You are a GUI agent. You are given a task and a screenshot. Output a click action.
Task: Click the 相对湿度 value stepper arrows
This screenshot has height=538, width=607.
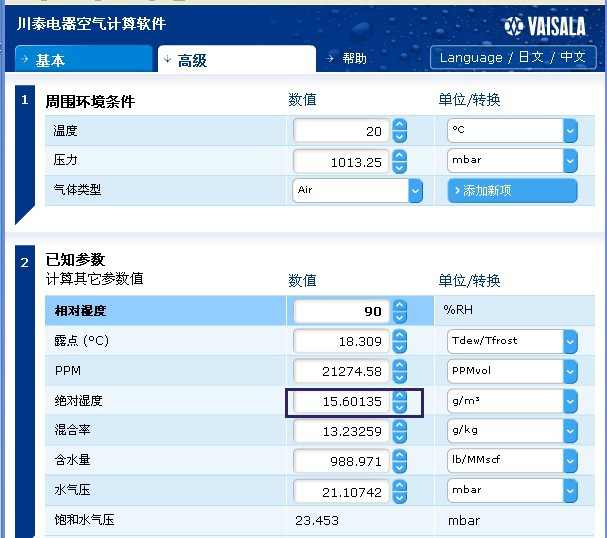[x=400, y=311]
